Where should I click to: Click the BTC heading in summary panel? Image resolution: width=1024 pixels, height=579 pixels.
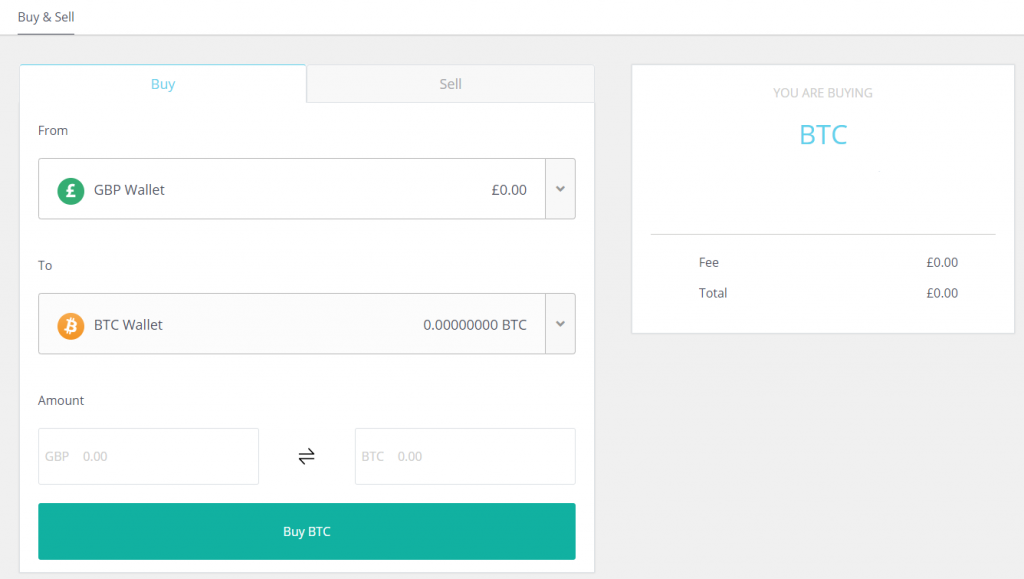[823, 135]
